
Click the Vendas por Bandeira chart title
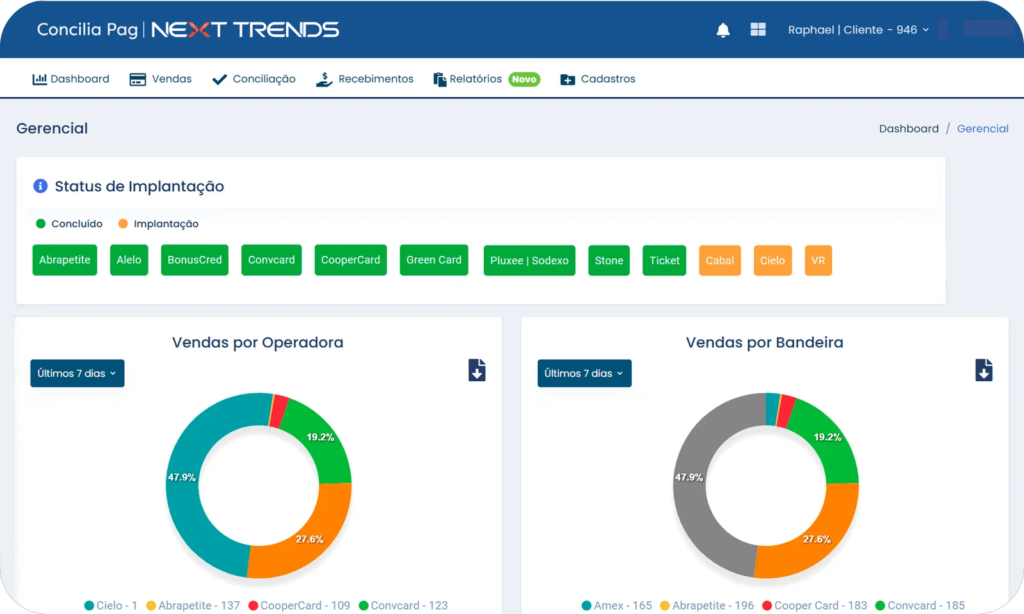point(764,342)
